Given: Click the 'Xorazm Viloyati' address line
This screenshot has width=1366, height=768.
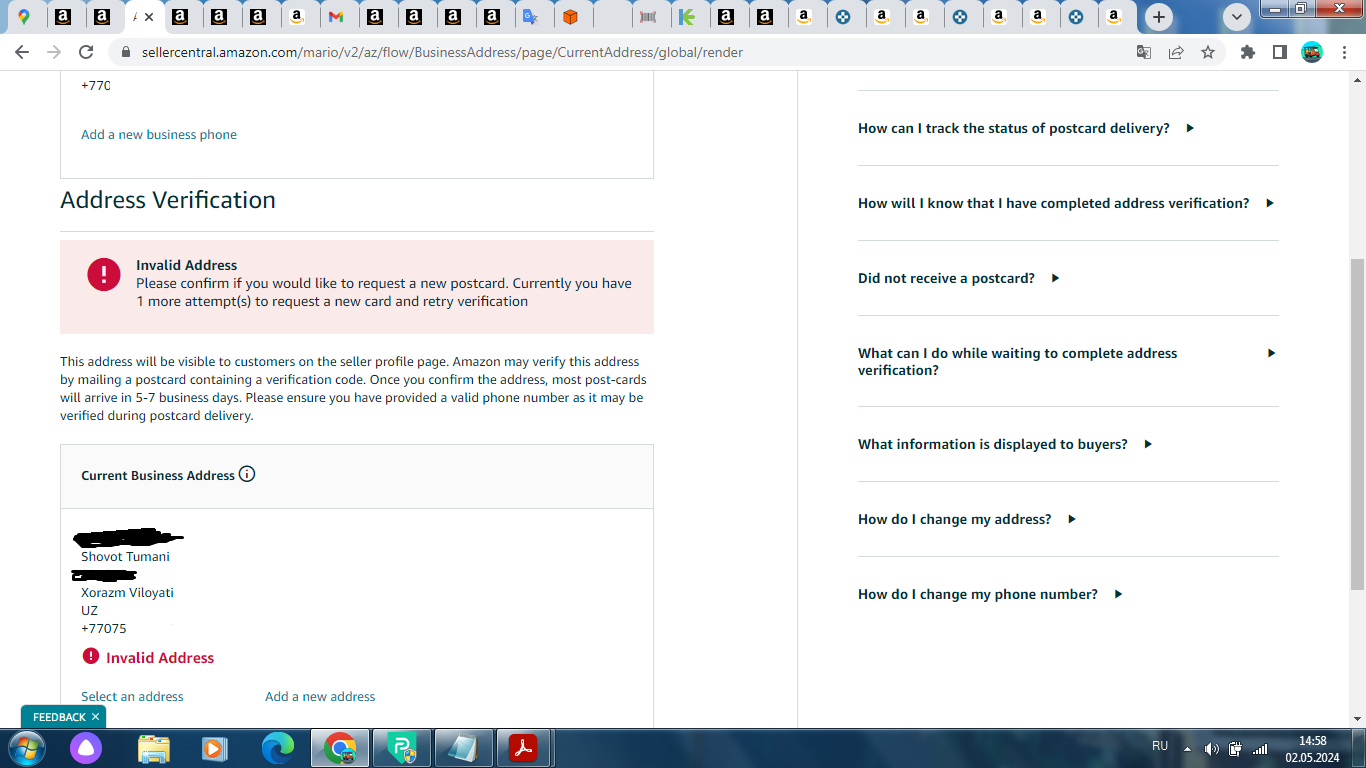Looking at the screenshot, I should (127, 592).
